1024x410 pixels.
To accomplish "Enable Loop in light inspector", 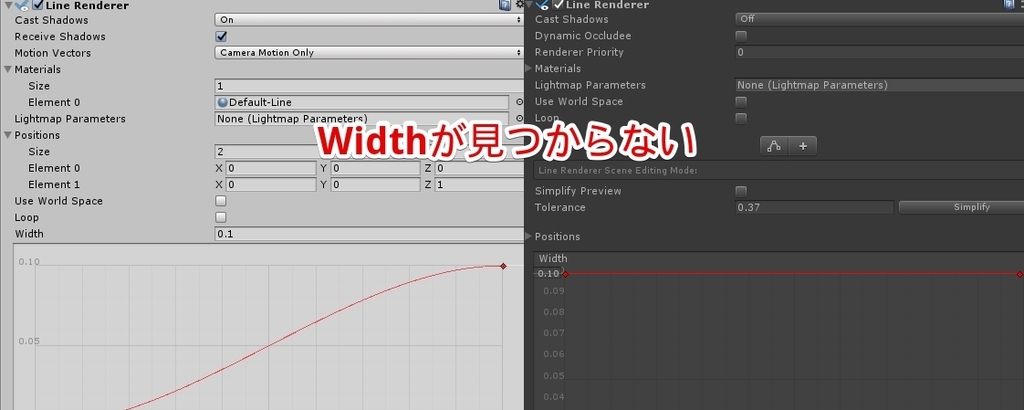I will click(221, 217).
